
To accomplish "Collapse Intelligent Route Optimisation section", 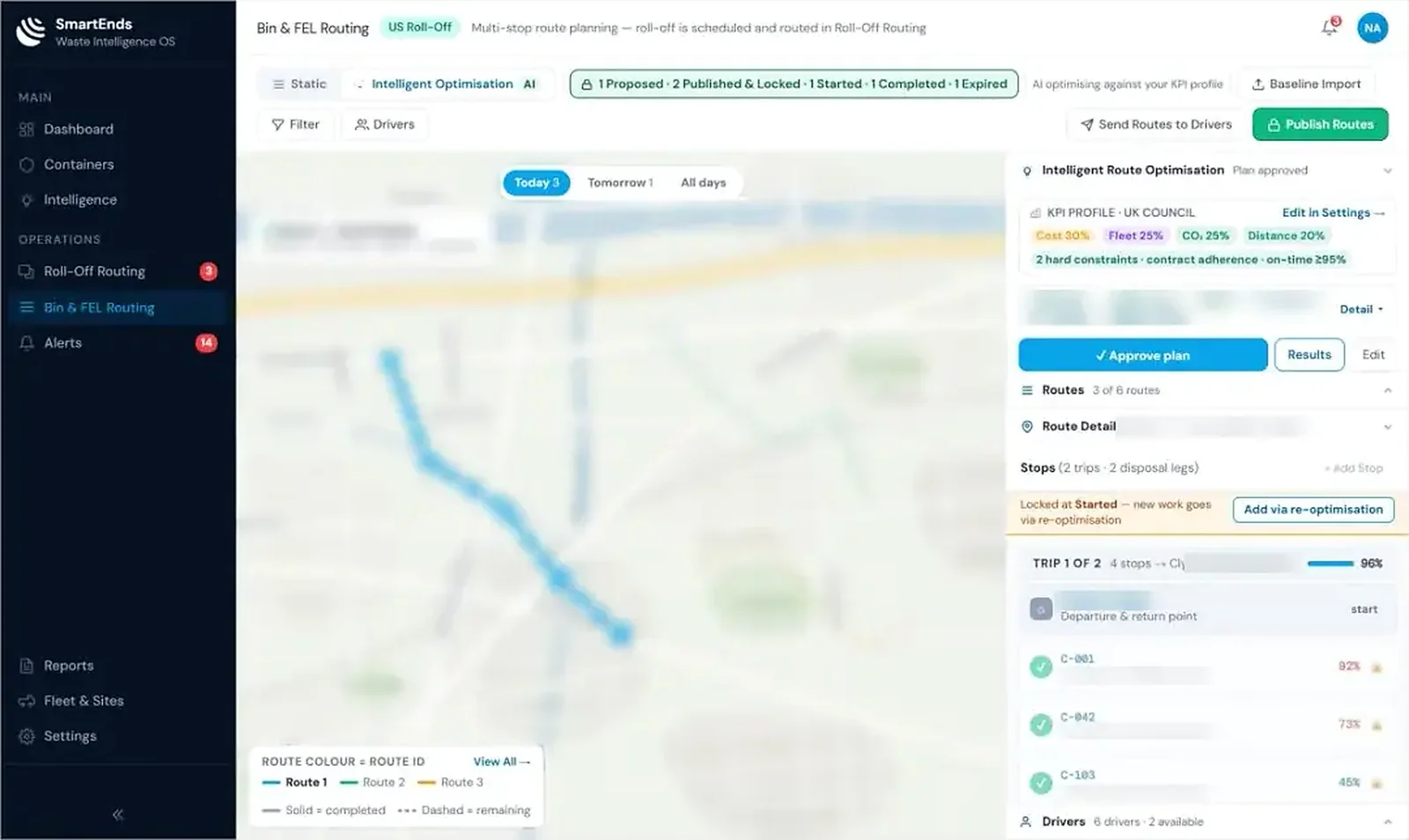I will 1387,171.
